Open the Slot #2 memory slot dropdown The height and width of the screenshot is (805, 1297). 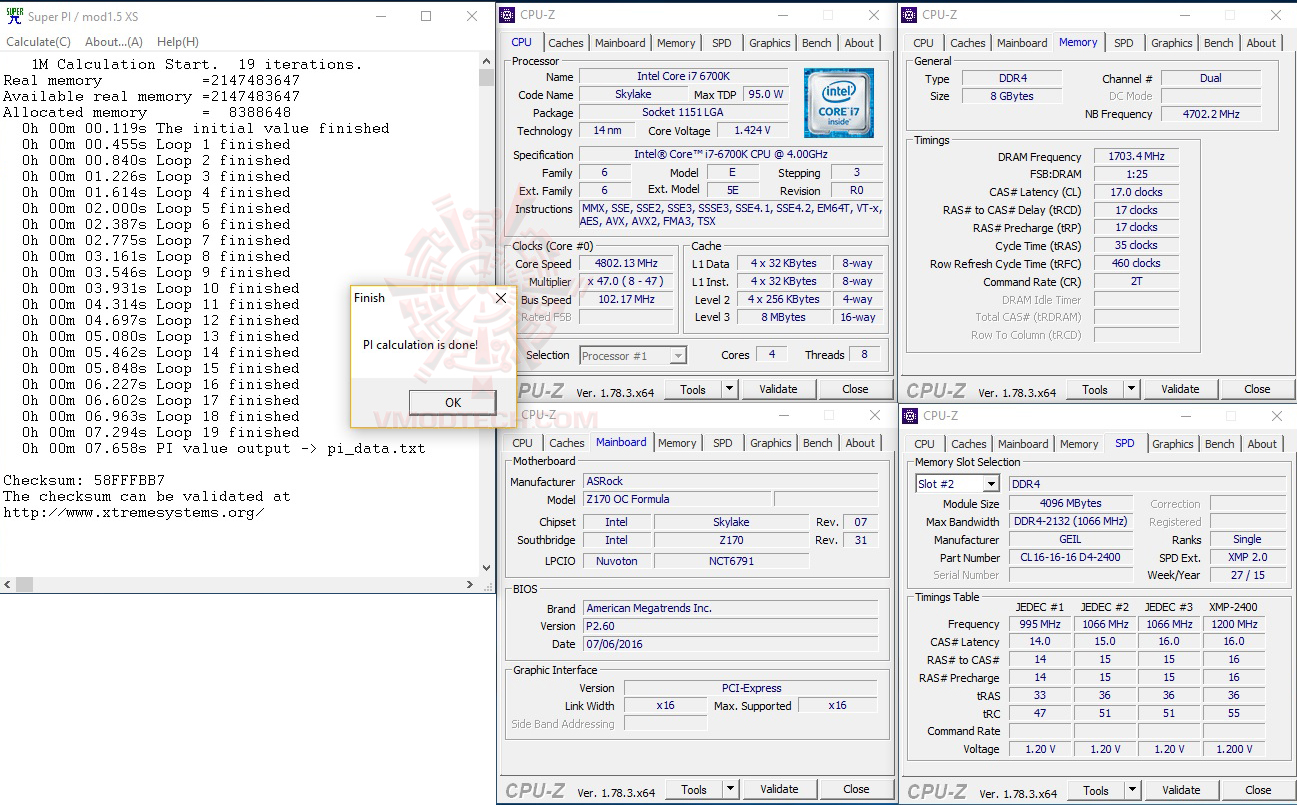(x=957, y=484)
